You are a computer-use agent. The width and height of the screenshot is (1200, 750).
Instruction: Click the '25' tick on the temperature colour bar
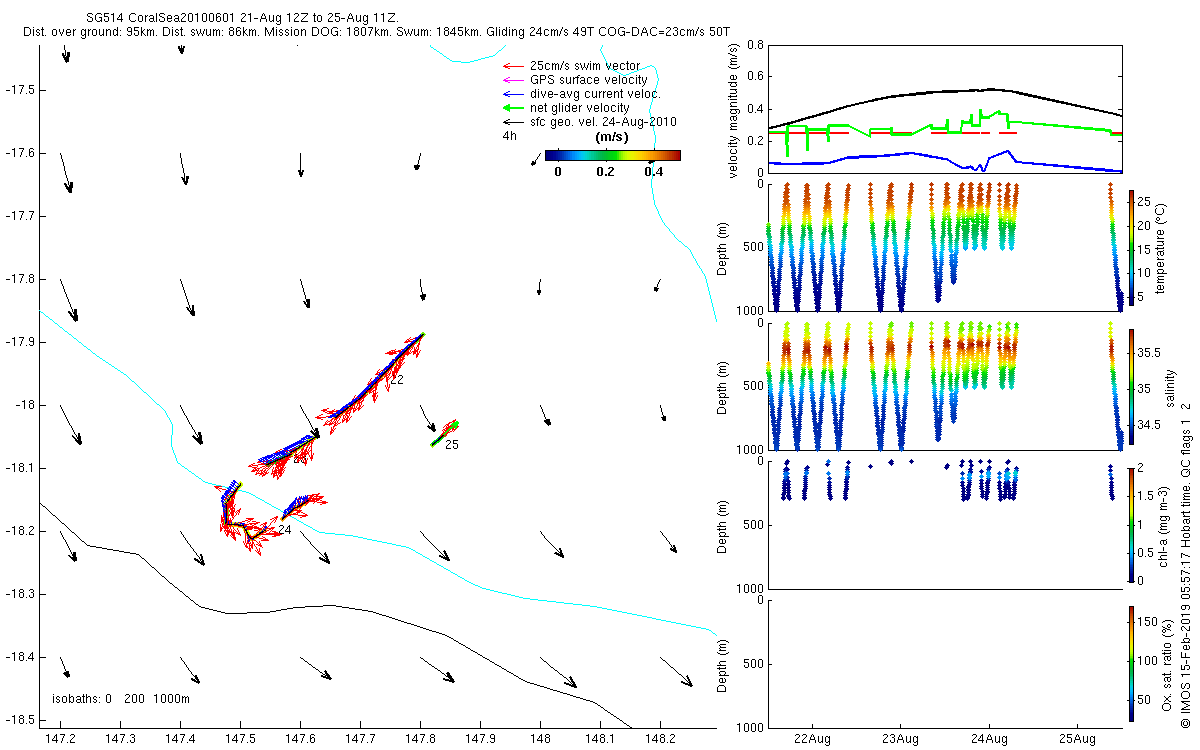pyautogui.click(x=1144, y=201)
